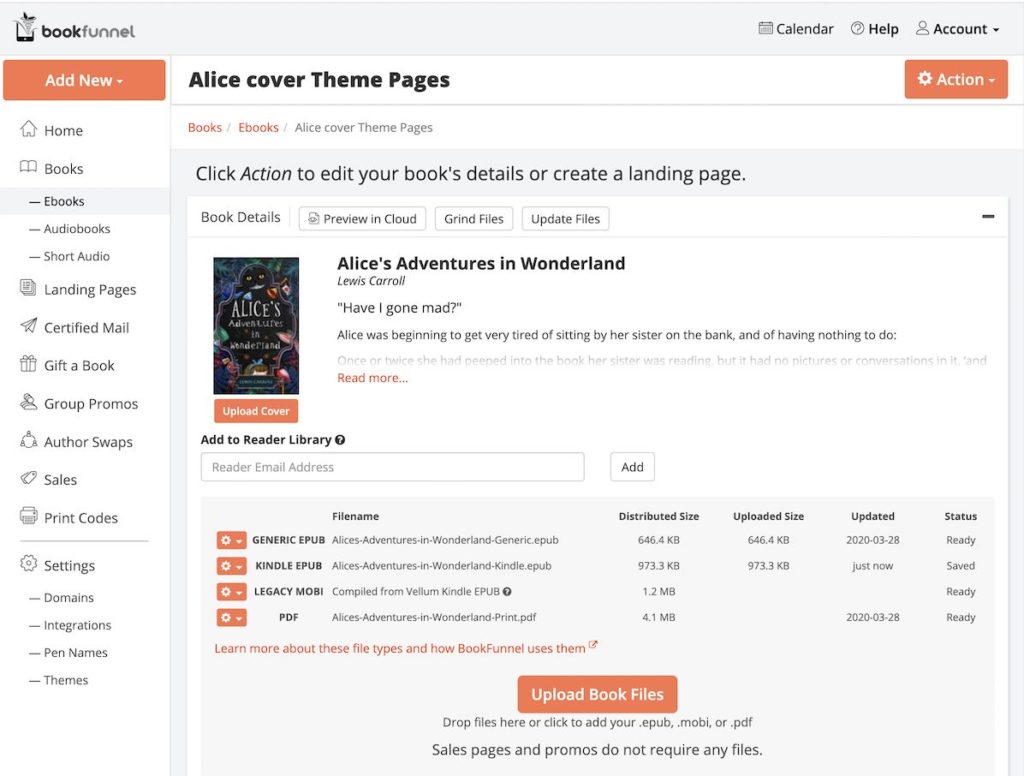1024x776 pixels.
Task: Click the open-book Books icon
Action: (28, 167)
